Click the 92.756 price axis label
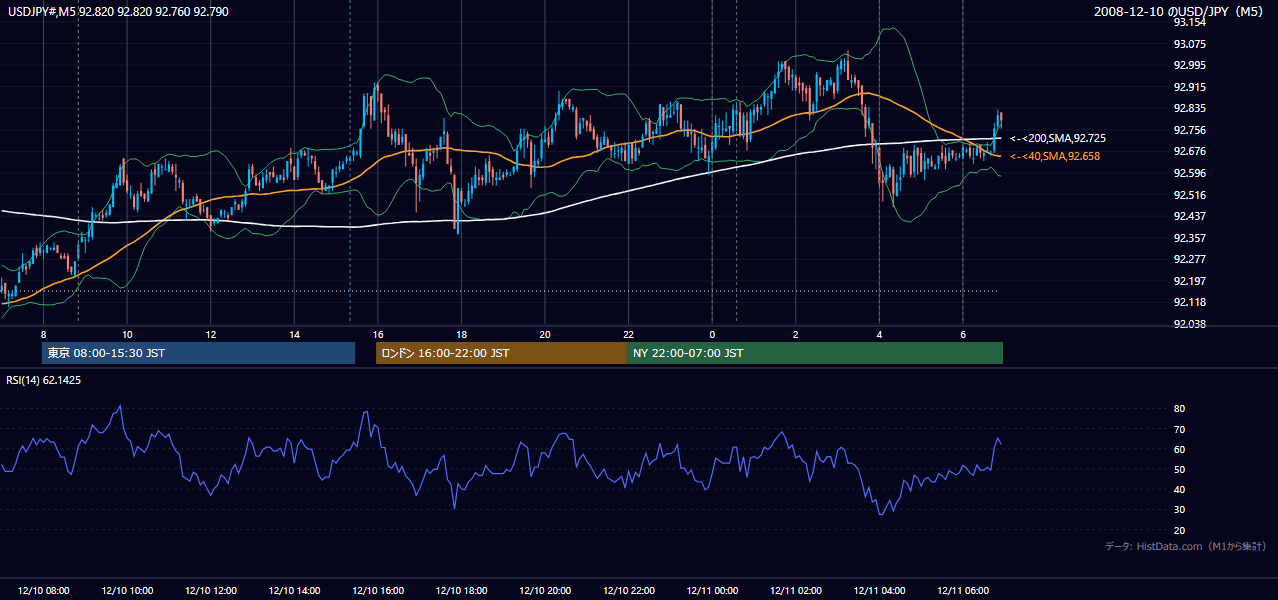Viewport: 1278px width, 600px height. [x=1189, y=130]
